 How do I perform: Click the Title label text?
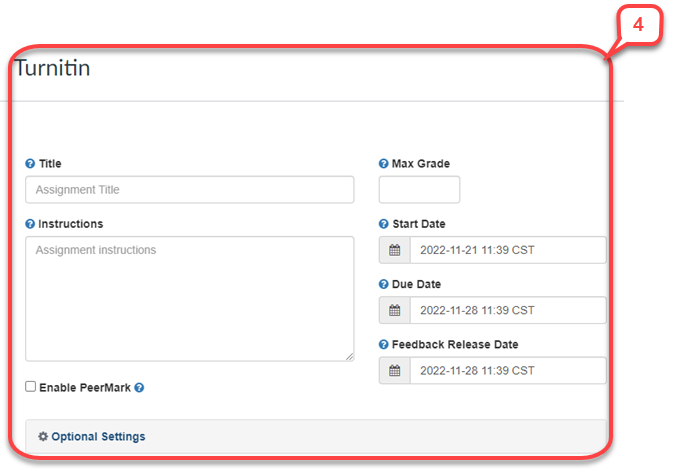(x=50, y=163)
